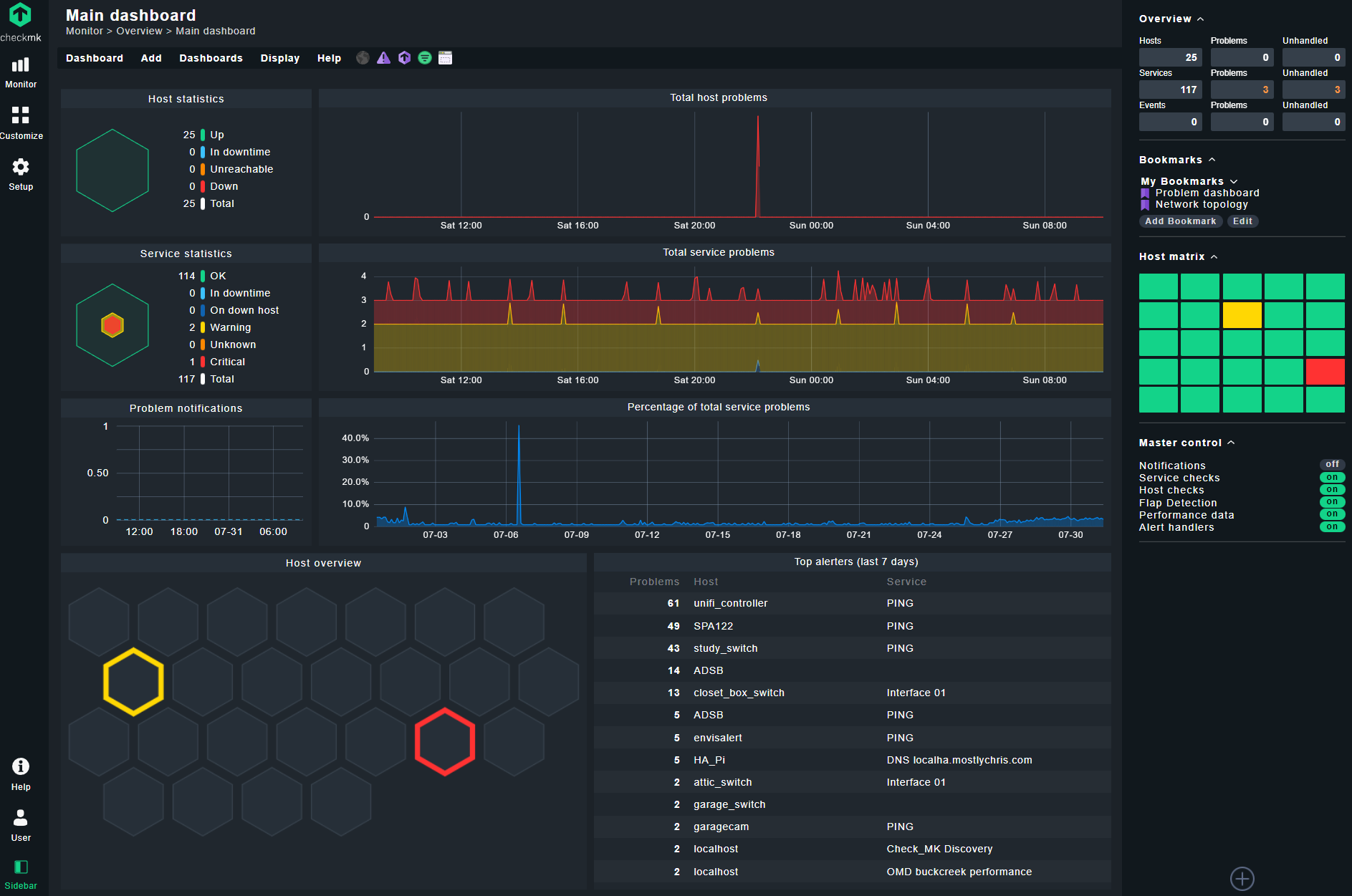Open the Monitor sidebar menu
1352x896 pixels.
[21, 72]
